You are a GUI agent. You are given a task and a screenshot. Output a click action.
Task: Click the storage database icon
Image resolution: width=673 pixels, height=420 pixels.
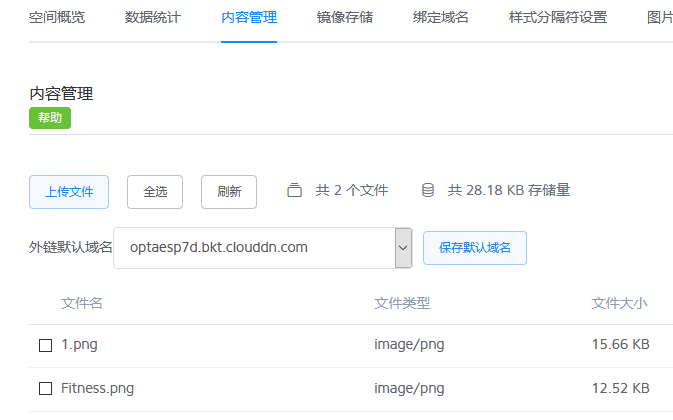[x=428, y=190]
